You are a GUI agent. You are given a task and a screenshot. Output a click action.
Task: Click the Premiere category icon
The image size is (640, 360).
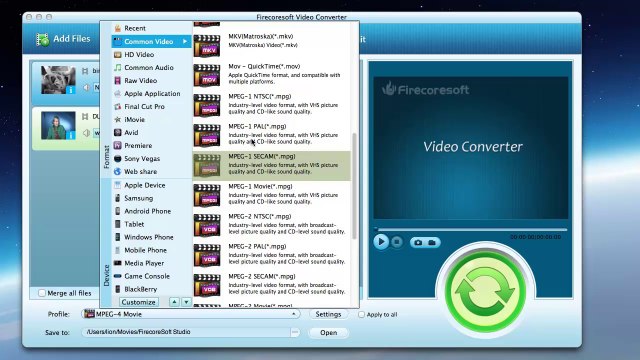click(118, 145)
